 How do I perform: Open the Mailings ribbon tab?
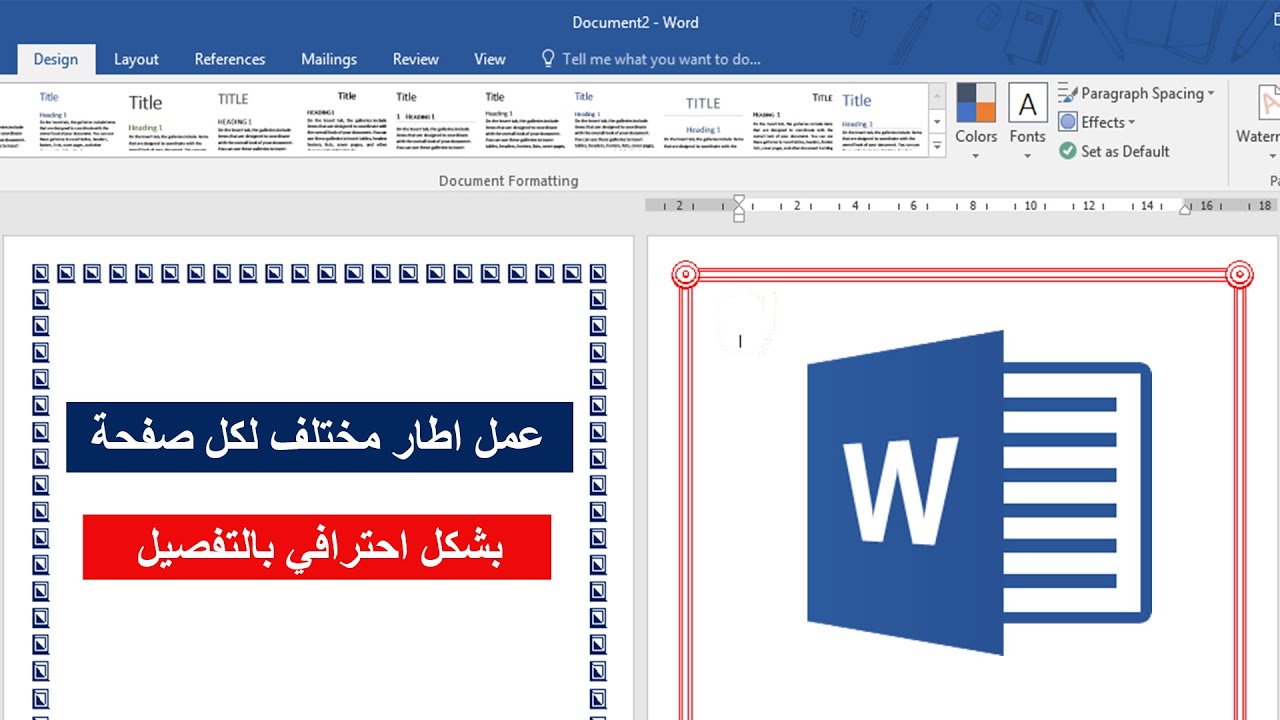pyautogui.click(x=329, y=59)
